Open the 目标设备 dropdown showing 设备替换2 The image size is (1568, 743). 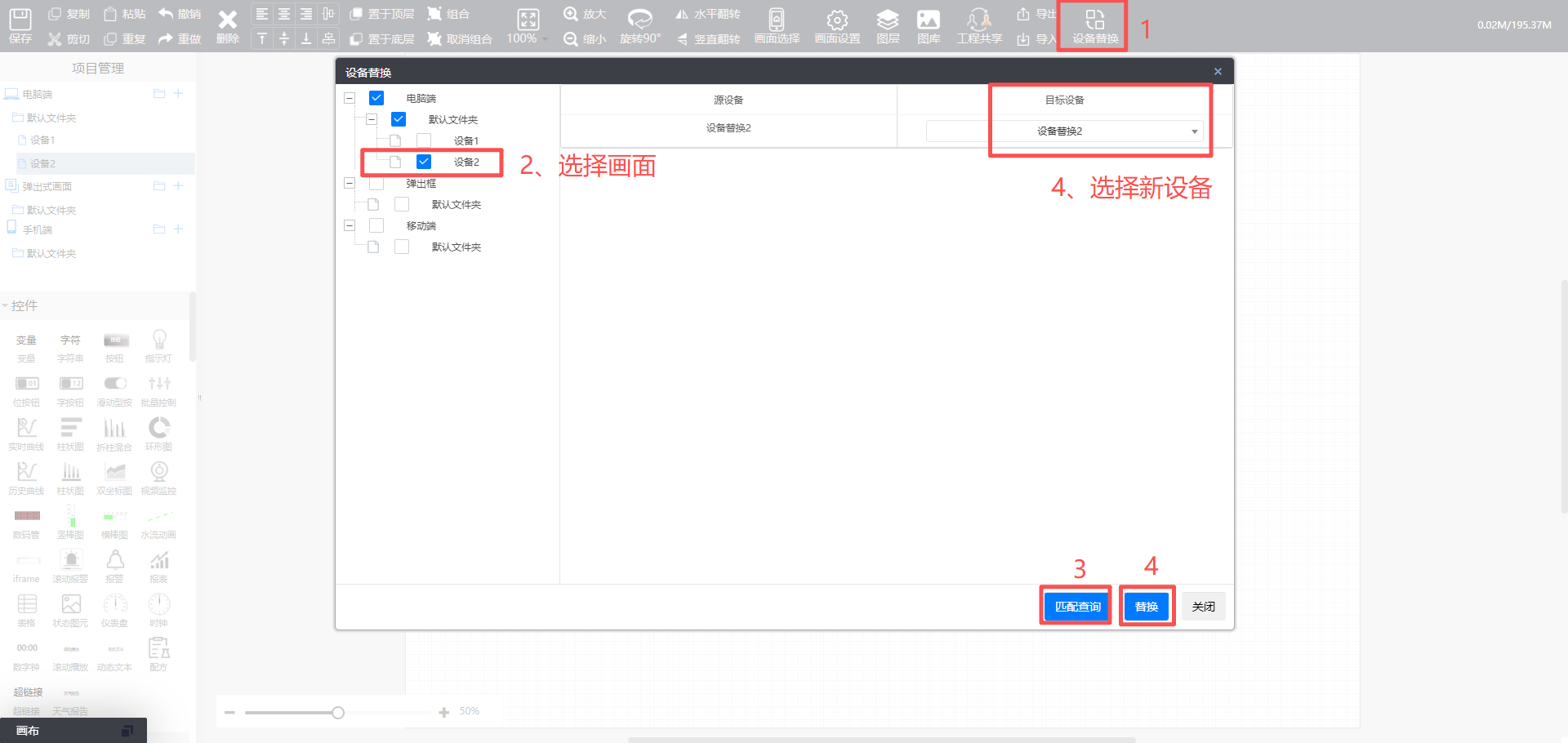tap(1064, 131)
